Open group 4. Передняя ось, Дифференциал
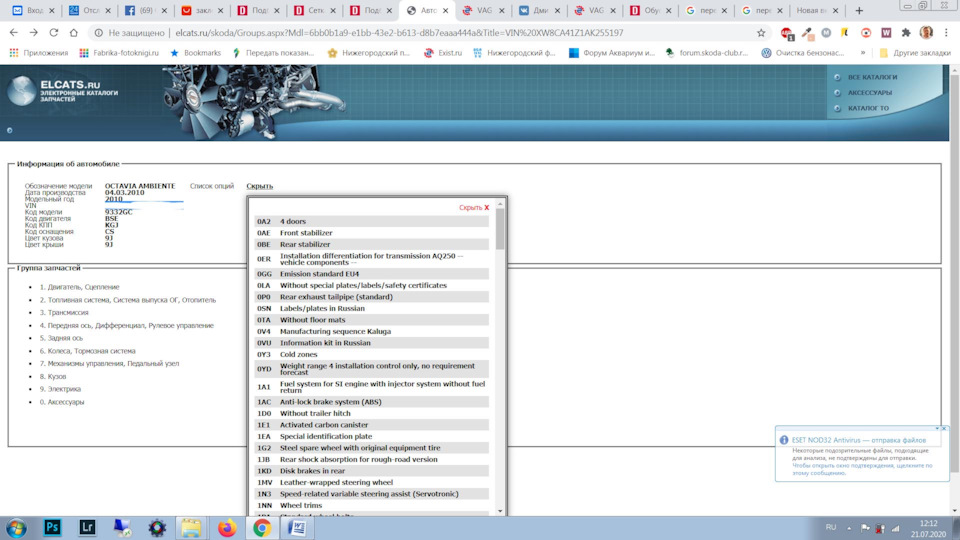Viewport: 960px width, 540px height. click(127, 326)
